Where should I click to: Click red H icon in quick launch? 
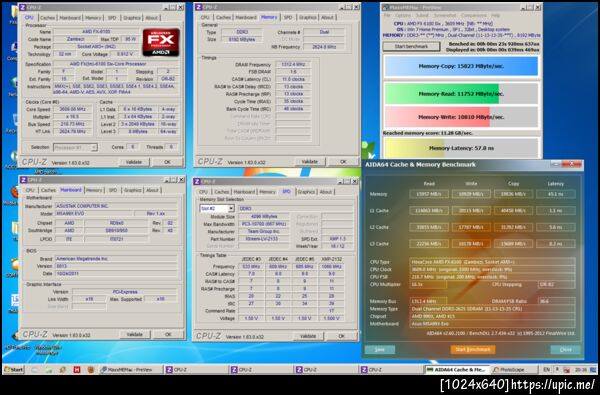coord(77,370)
